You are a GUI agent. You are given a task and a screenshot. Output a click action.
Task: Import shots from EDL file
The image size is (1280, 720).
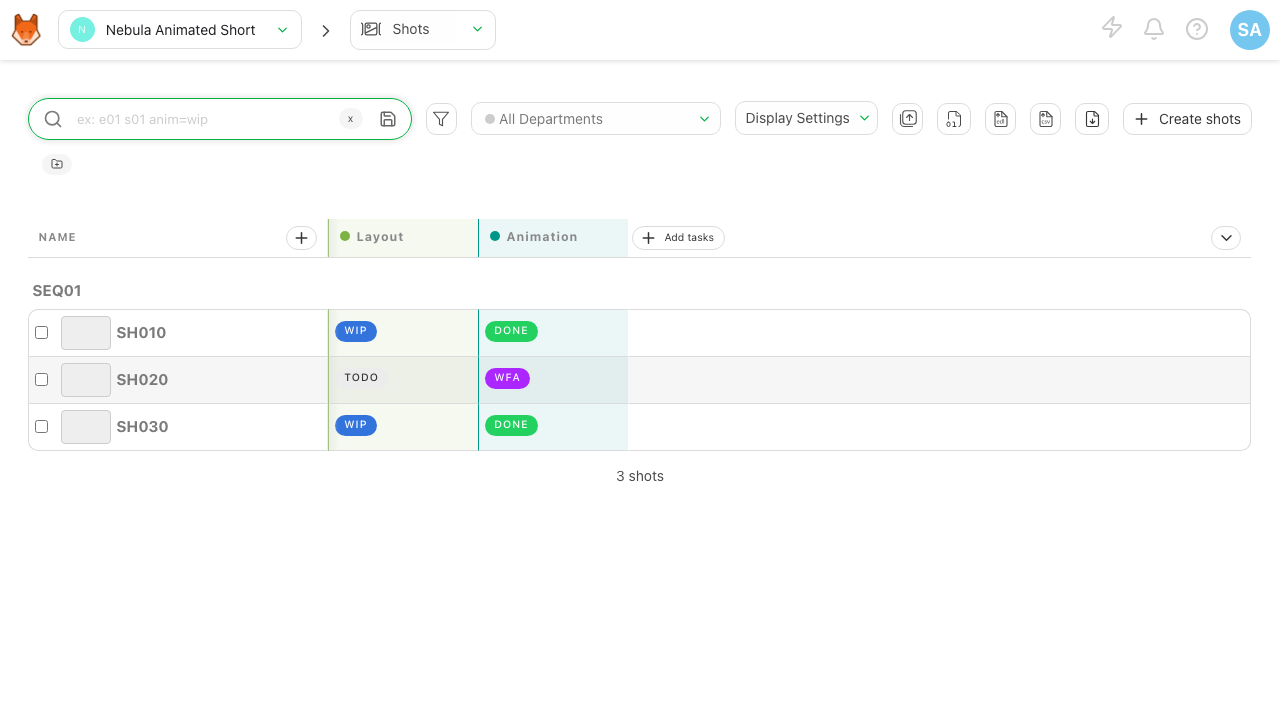pos(1000,119)
